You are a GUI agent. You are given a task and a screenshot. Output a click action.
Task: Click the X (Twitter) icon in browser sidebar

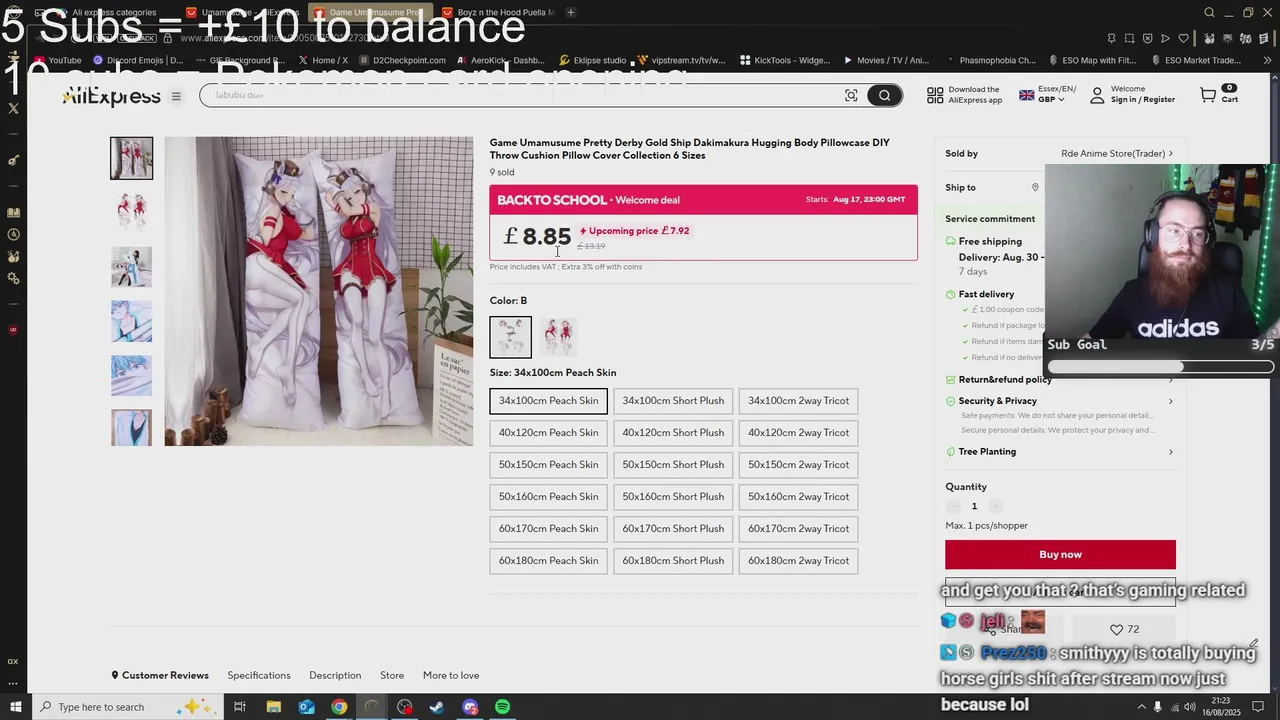click(x=13, y=108)
